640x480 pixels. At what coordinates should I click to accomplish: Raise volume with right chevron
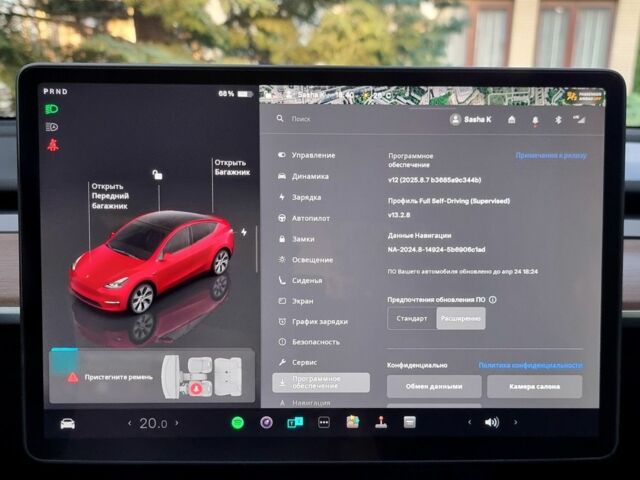[516, 422]
